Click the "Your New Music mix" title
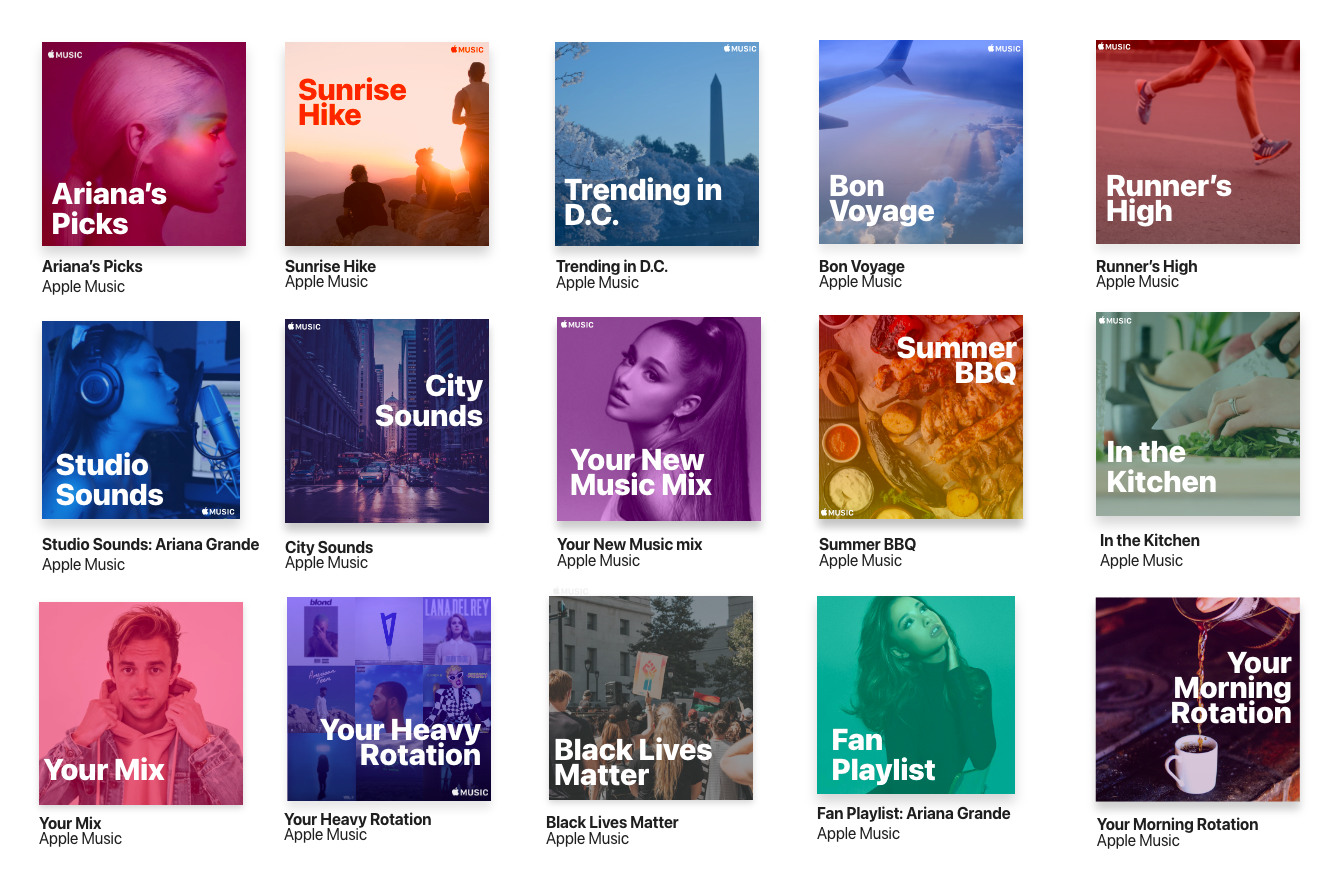 pyautogui.click(x=630, y=545)
